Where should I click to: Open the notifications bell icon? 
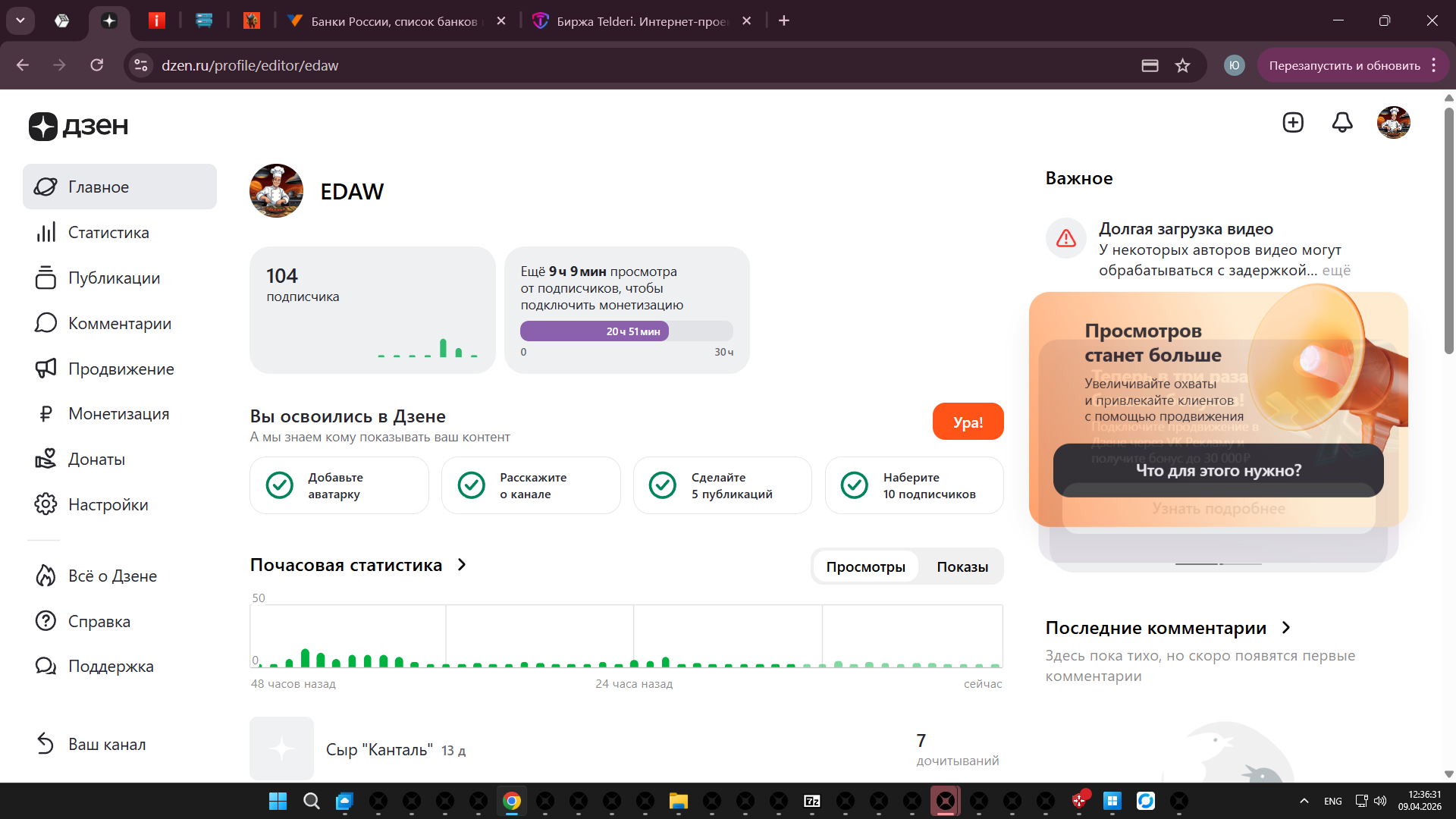1342,122
